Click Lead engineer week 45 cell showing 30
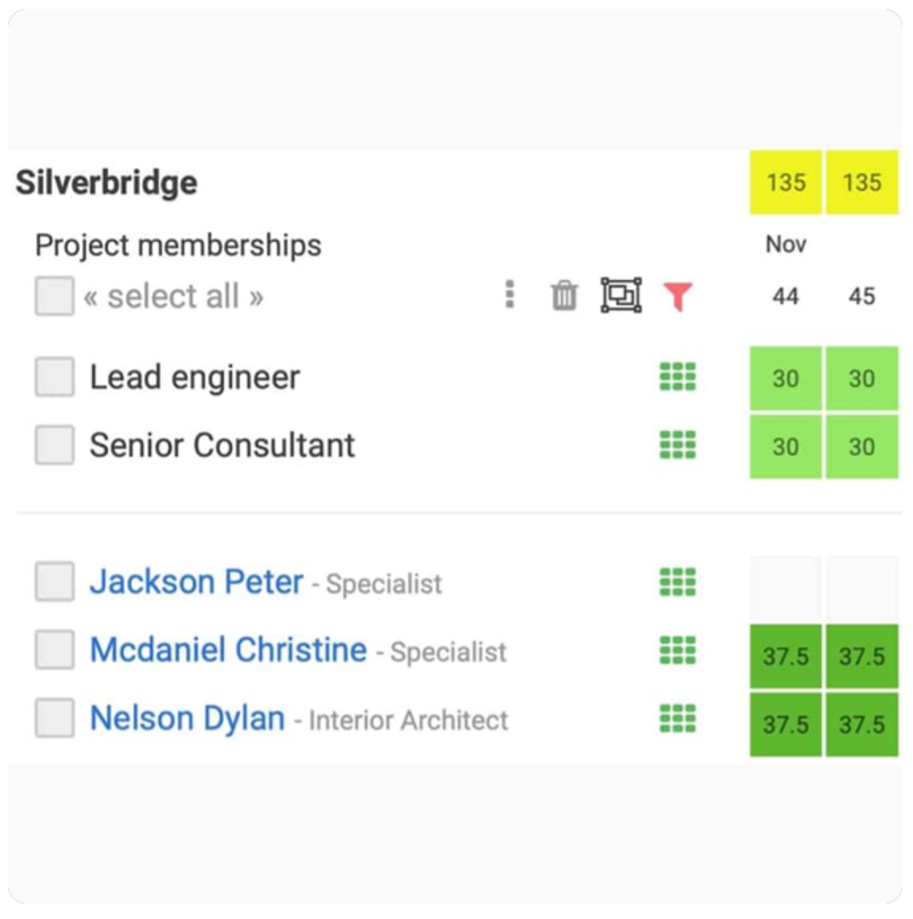Screen dimensions: 913x919 point(862,378)
